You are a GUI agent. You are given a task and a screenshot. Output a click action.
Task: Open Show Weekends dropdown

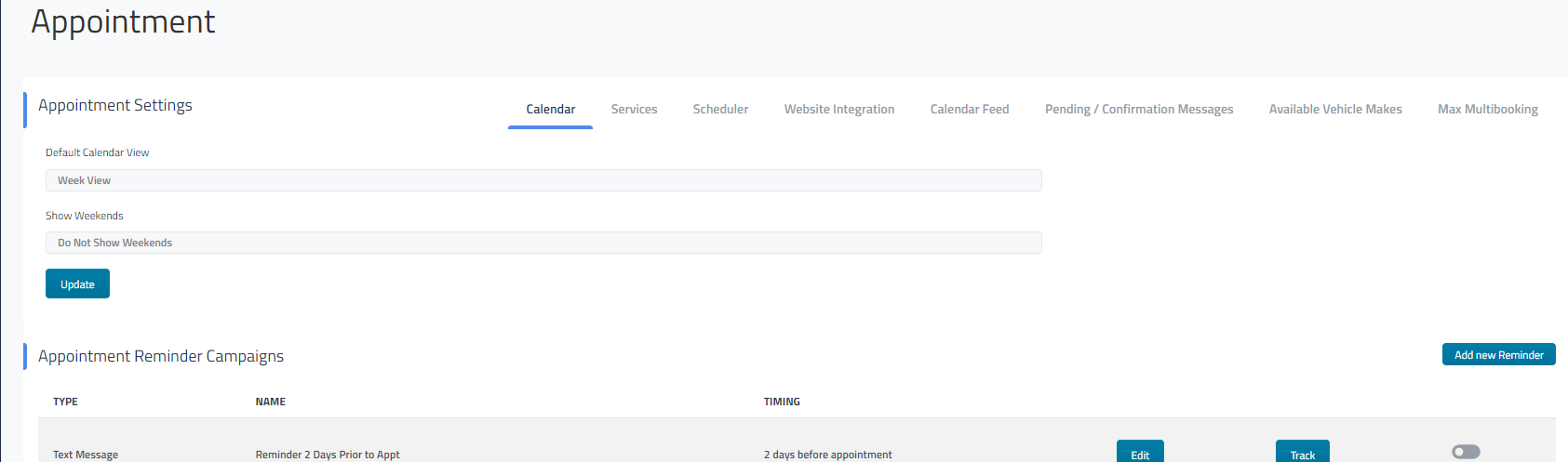click(x=543, y=243)
